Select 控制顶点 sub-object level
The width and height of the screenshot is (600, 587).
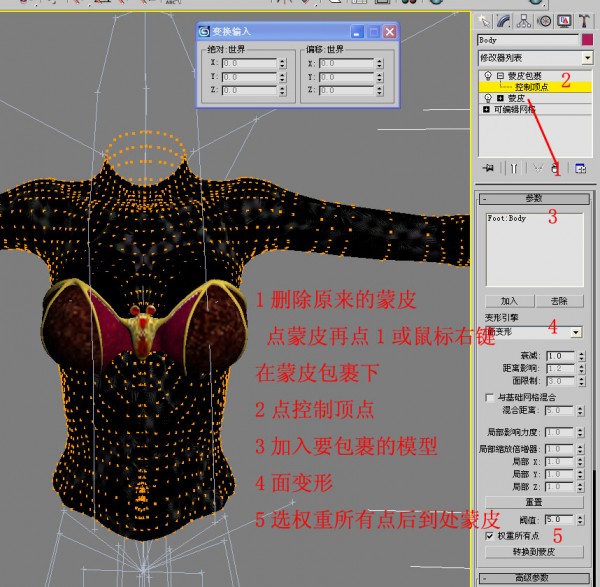click(531, 87)
